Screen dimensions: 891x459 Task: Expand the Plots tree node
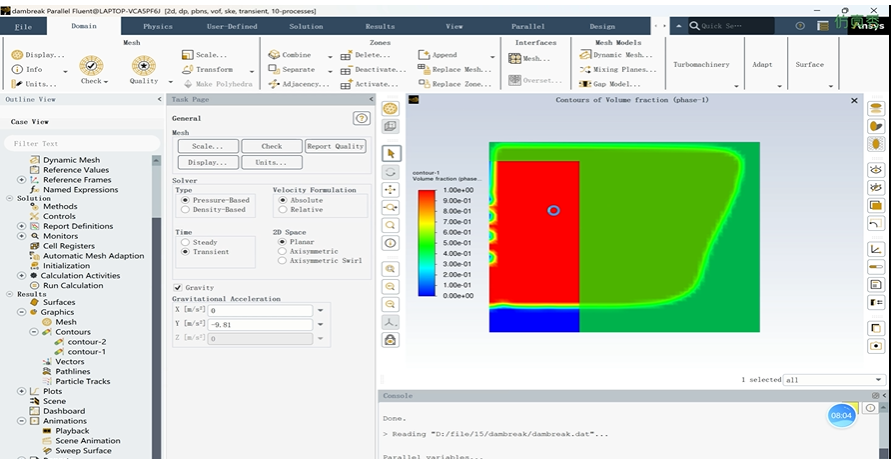click(x=22, y=391)
